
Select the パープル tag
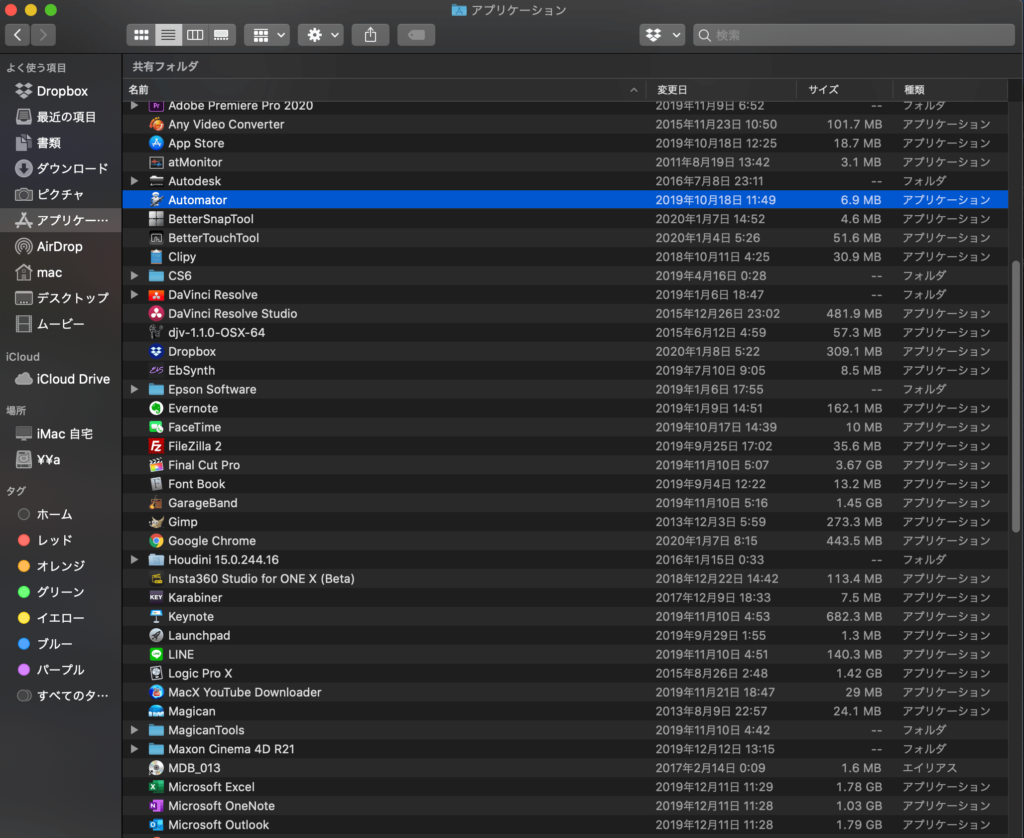(x=60, y=669)
